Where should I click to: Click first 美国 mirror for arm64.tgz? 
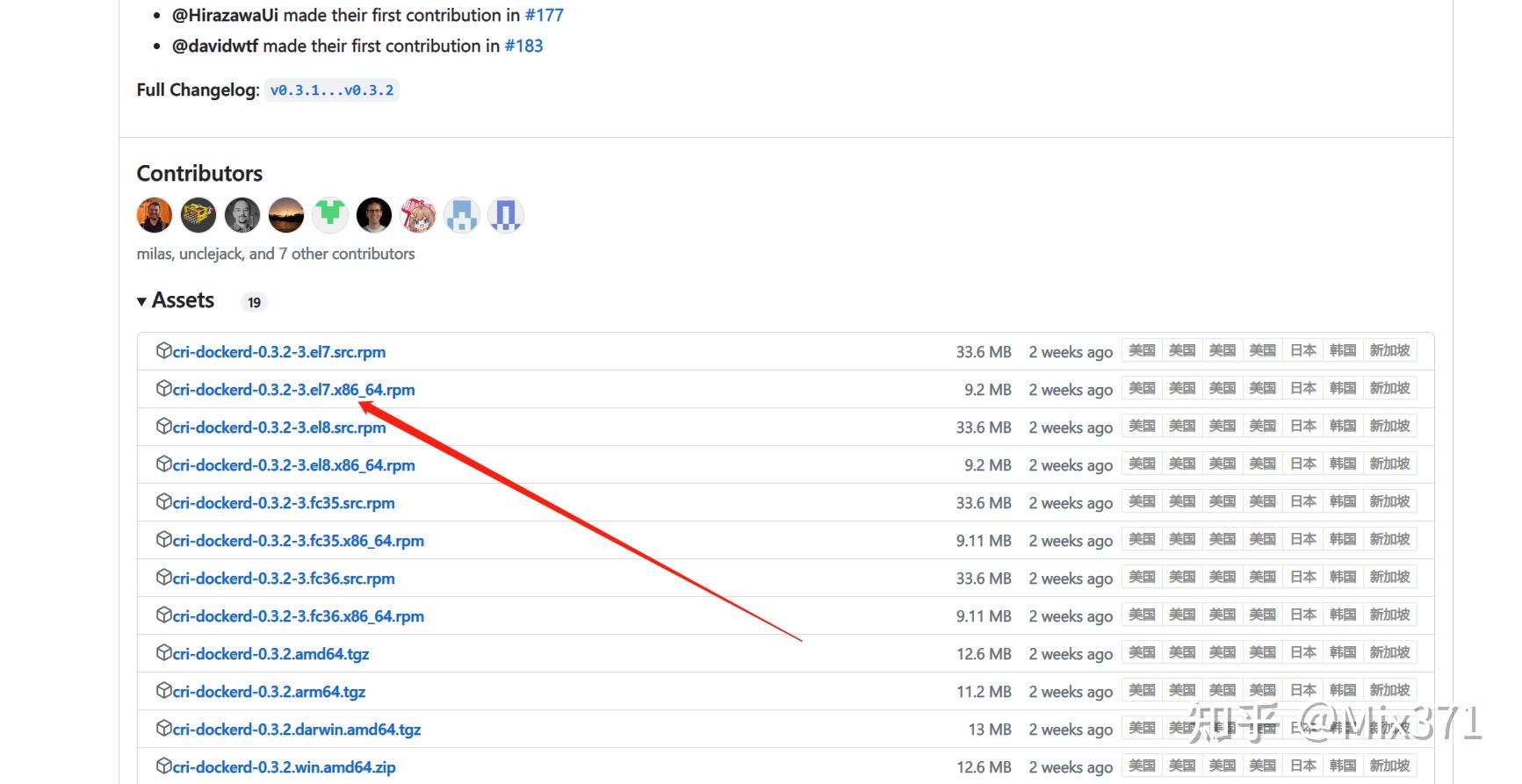click(x=1142, y=690)
